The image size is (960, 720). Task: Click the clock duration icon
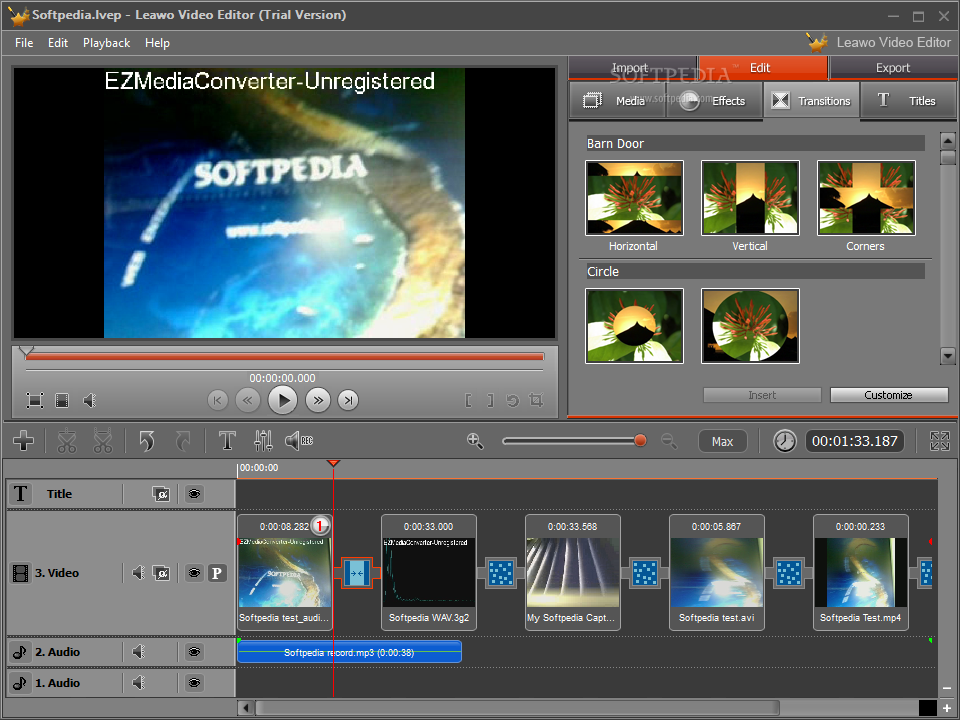(784, 441)
